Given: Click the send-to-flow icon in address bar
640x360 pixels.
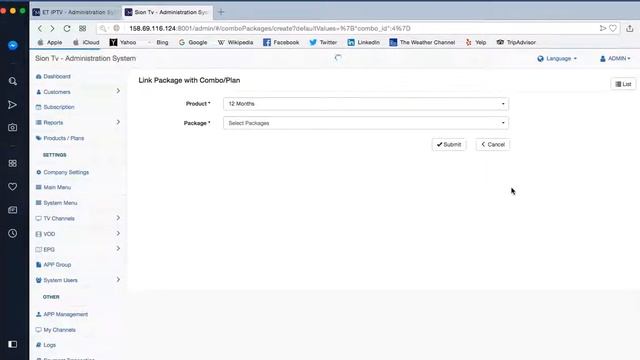Looking at the screenshot, I should (x=602, y=28).
